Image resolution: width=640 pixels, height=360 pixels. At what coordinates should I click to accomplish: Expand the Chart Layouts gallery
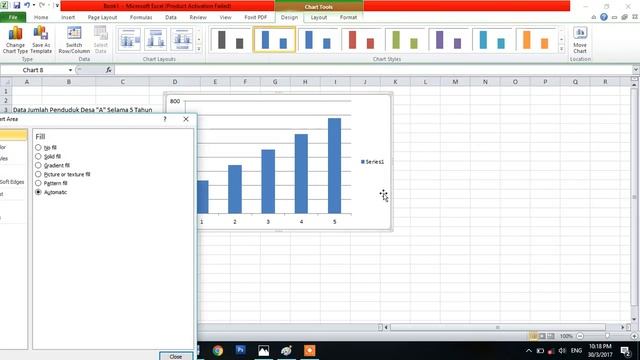pyautogui.click(x=199, y=49)
